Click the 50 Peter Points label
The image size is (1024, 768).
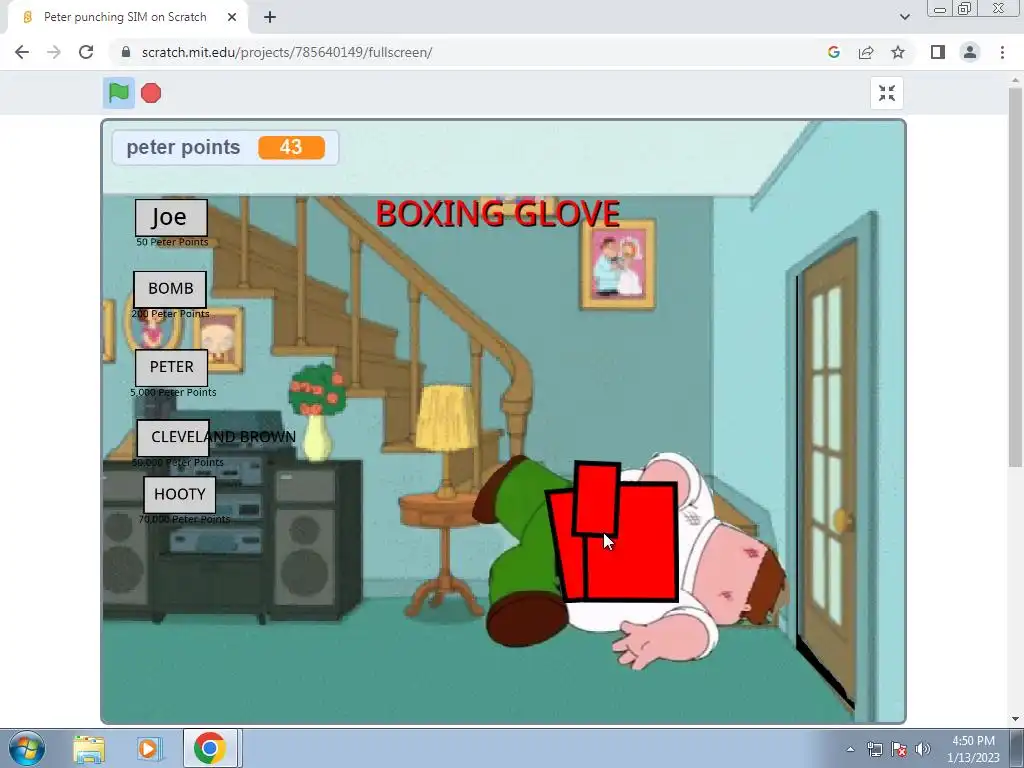point(172,242)
